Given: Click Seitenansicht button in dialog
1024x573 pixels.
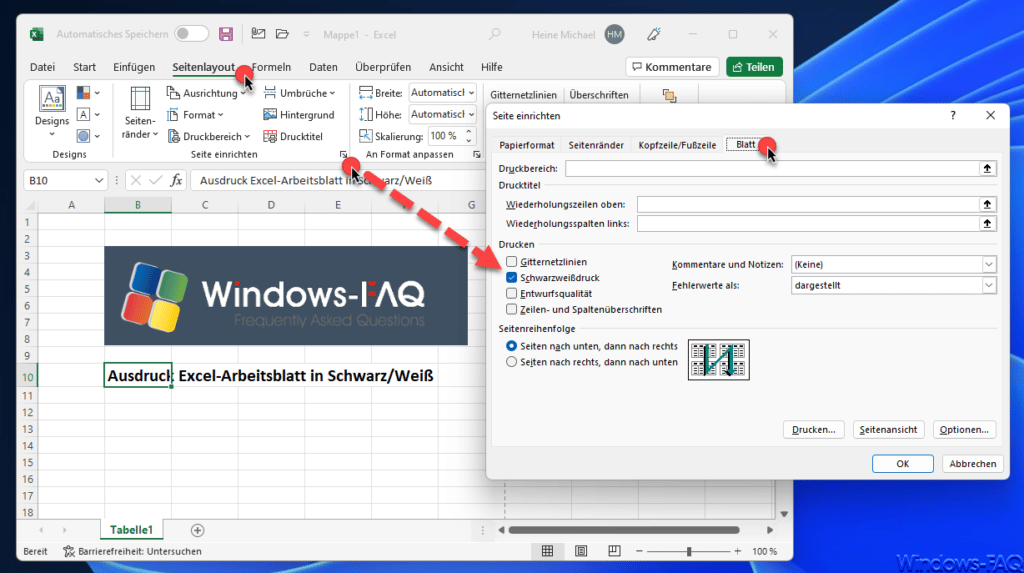Looking at the screenshot, I should (888, 429).
